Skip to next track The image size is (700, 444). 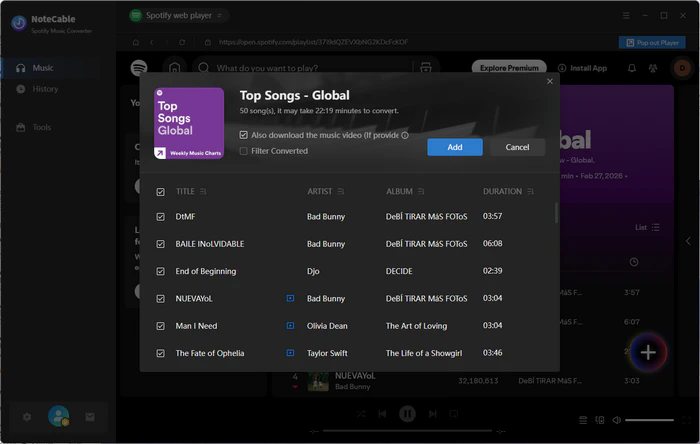[432, 414]
